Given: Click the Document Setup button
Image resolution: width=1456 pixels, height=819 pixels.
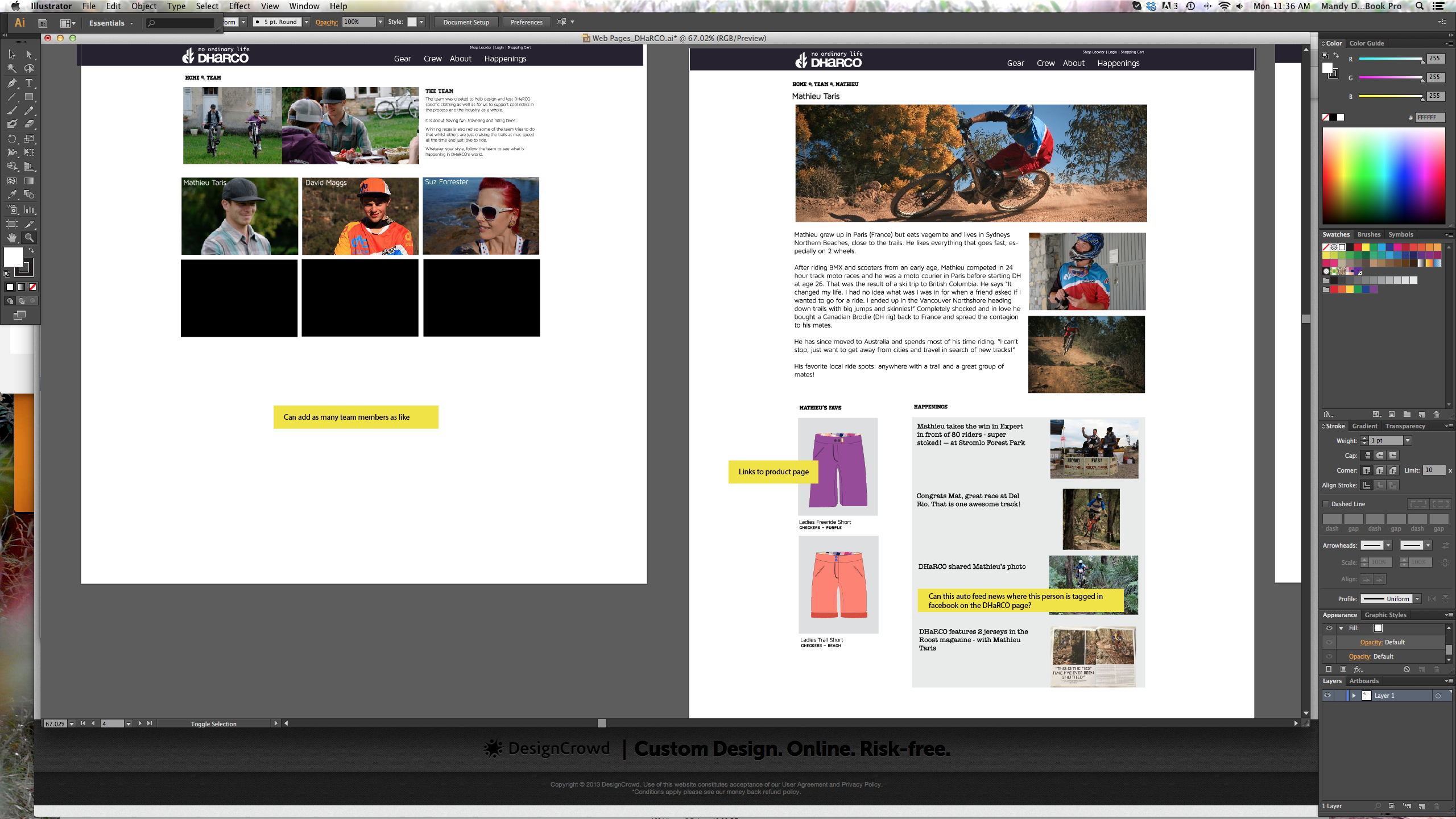Looking at the screenshot, I should pos(466,22).
